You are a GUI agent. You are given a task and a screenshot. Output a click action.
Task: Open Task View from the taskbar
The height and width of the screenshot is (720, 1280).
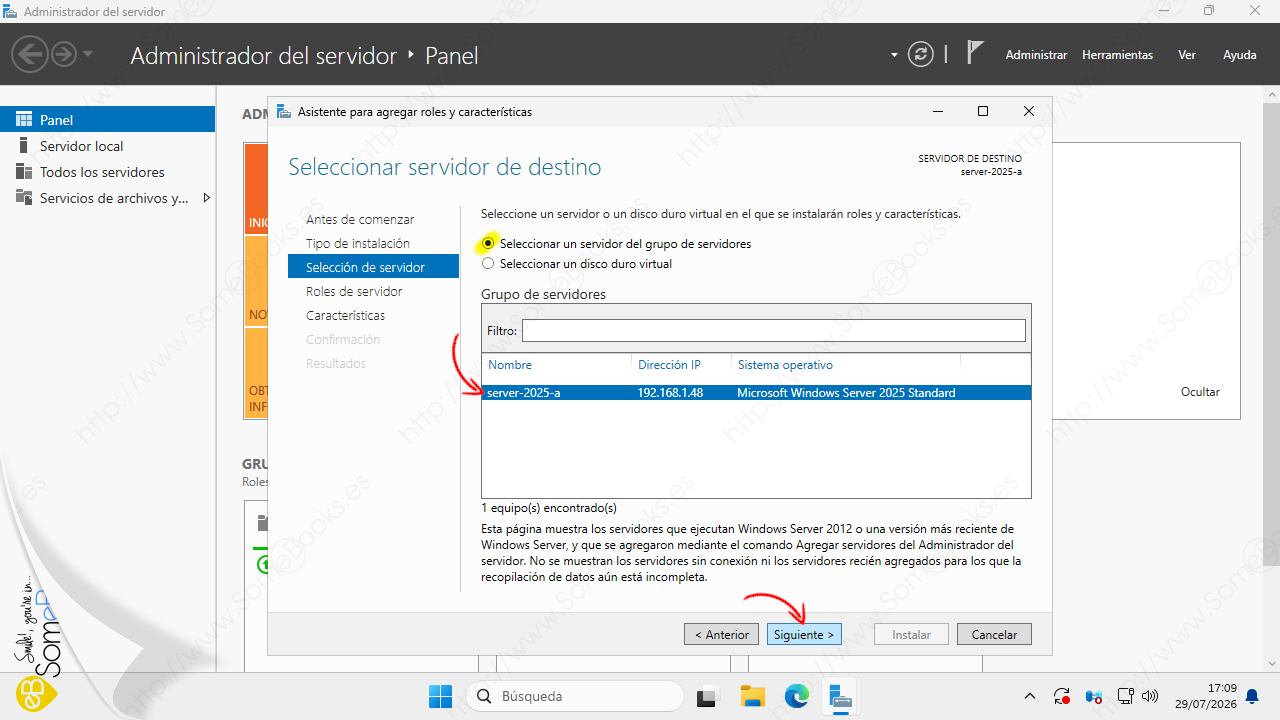coord(708,696)
